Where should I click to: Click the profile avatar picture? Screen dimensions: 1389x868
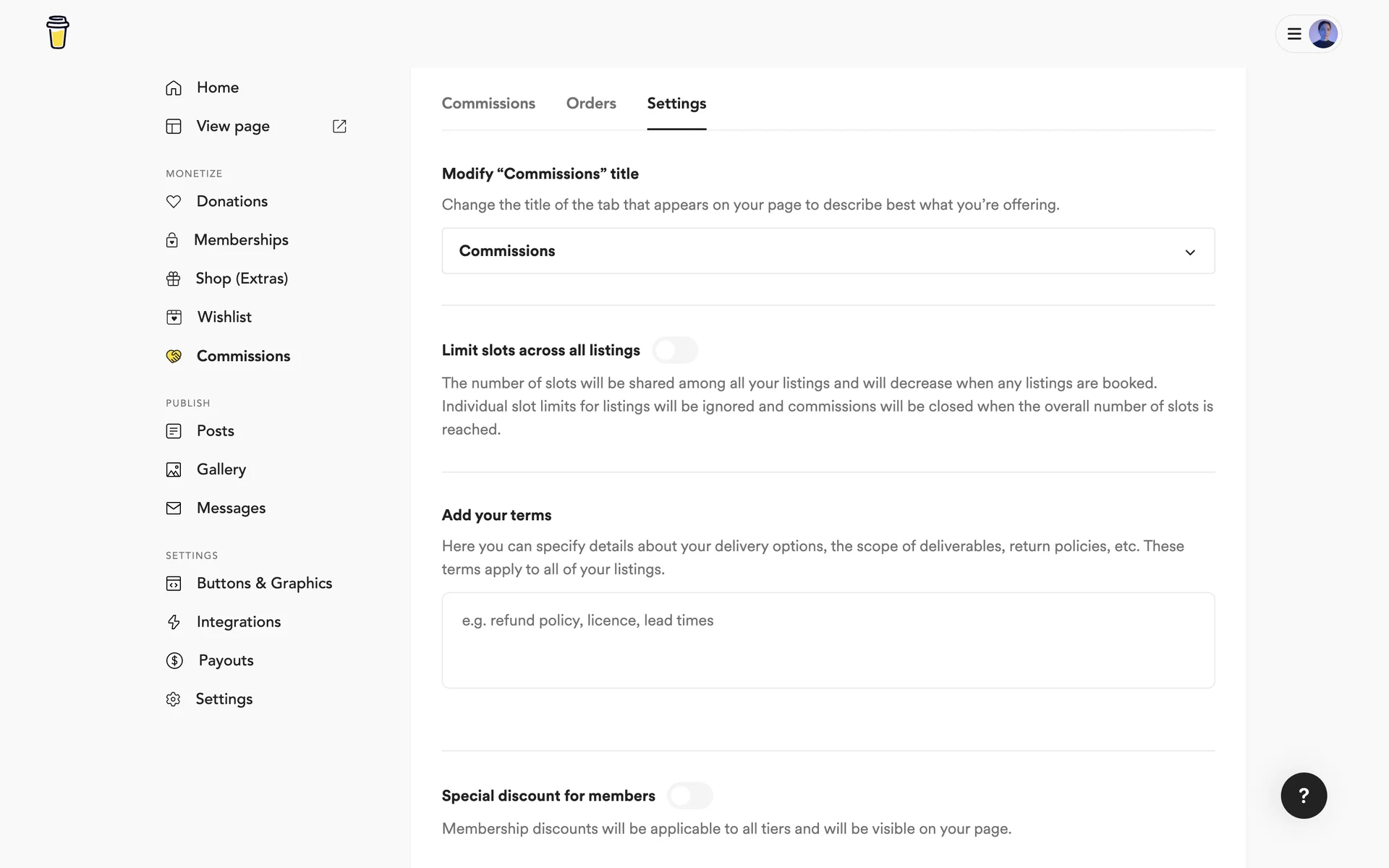[1322, 34]
